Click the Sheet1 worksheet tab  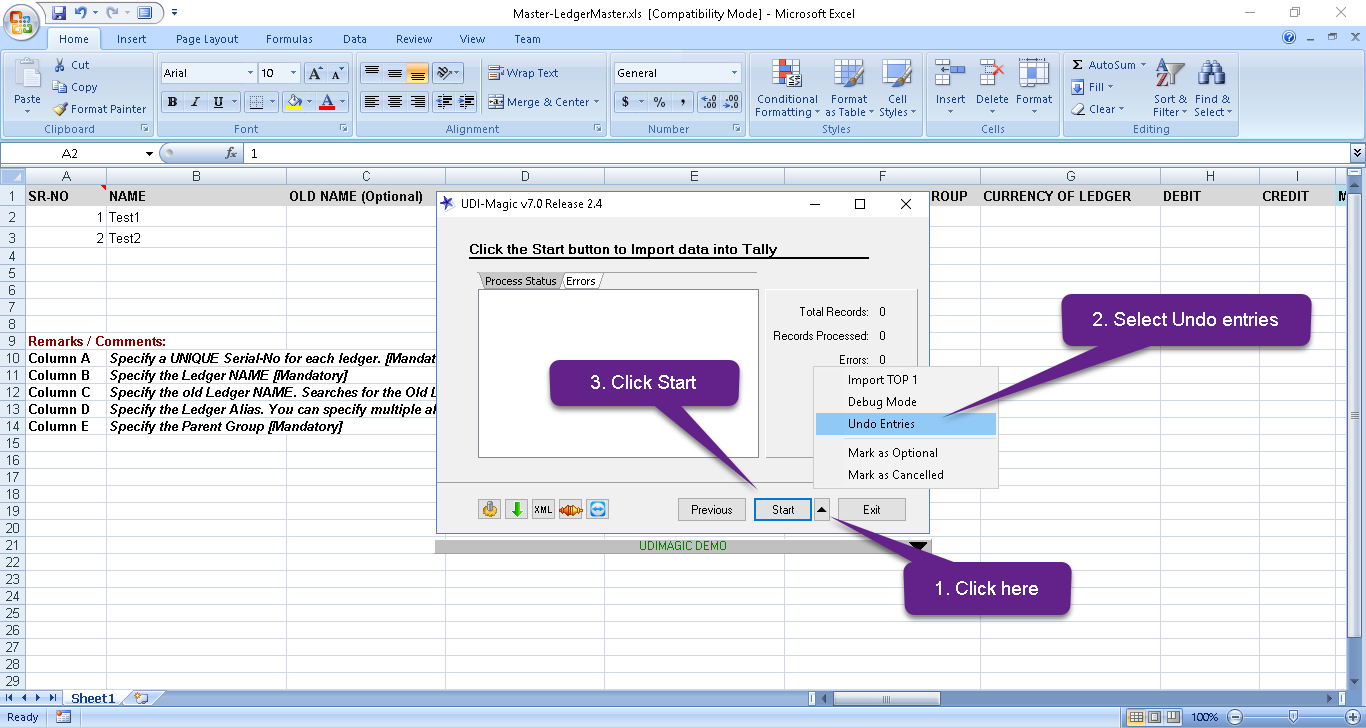93,698
